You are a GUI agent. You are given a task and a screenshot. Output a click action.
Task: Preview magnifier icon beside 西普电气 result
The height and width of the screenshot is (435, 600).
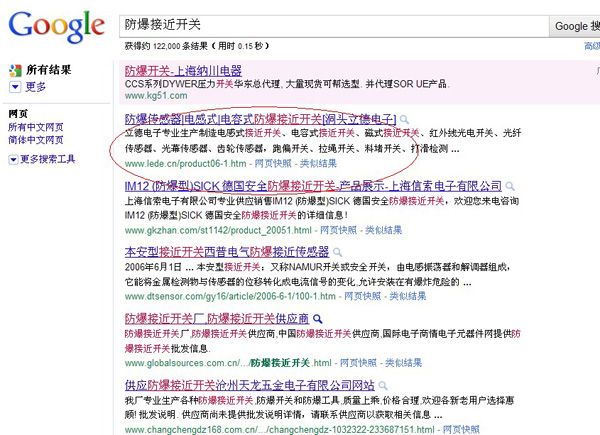[x=337, y=252]
